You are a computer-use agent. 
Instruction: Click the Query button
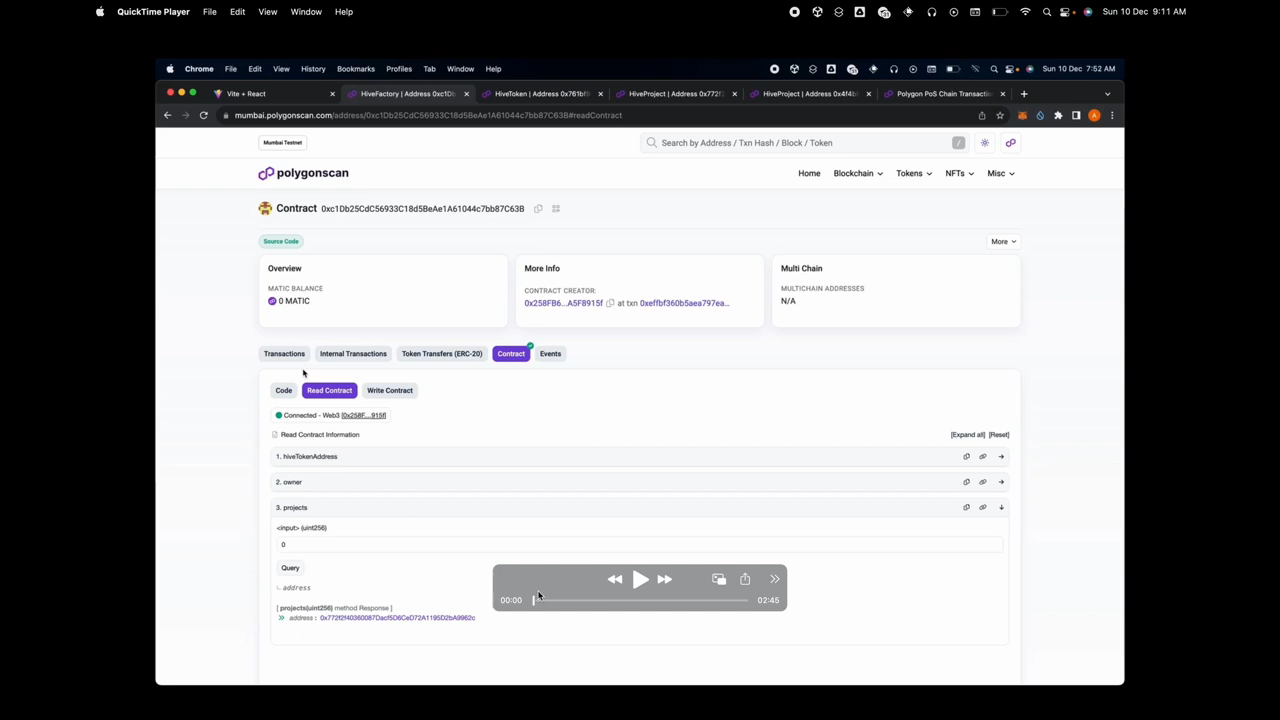(x=290, y=568)
